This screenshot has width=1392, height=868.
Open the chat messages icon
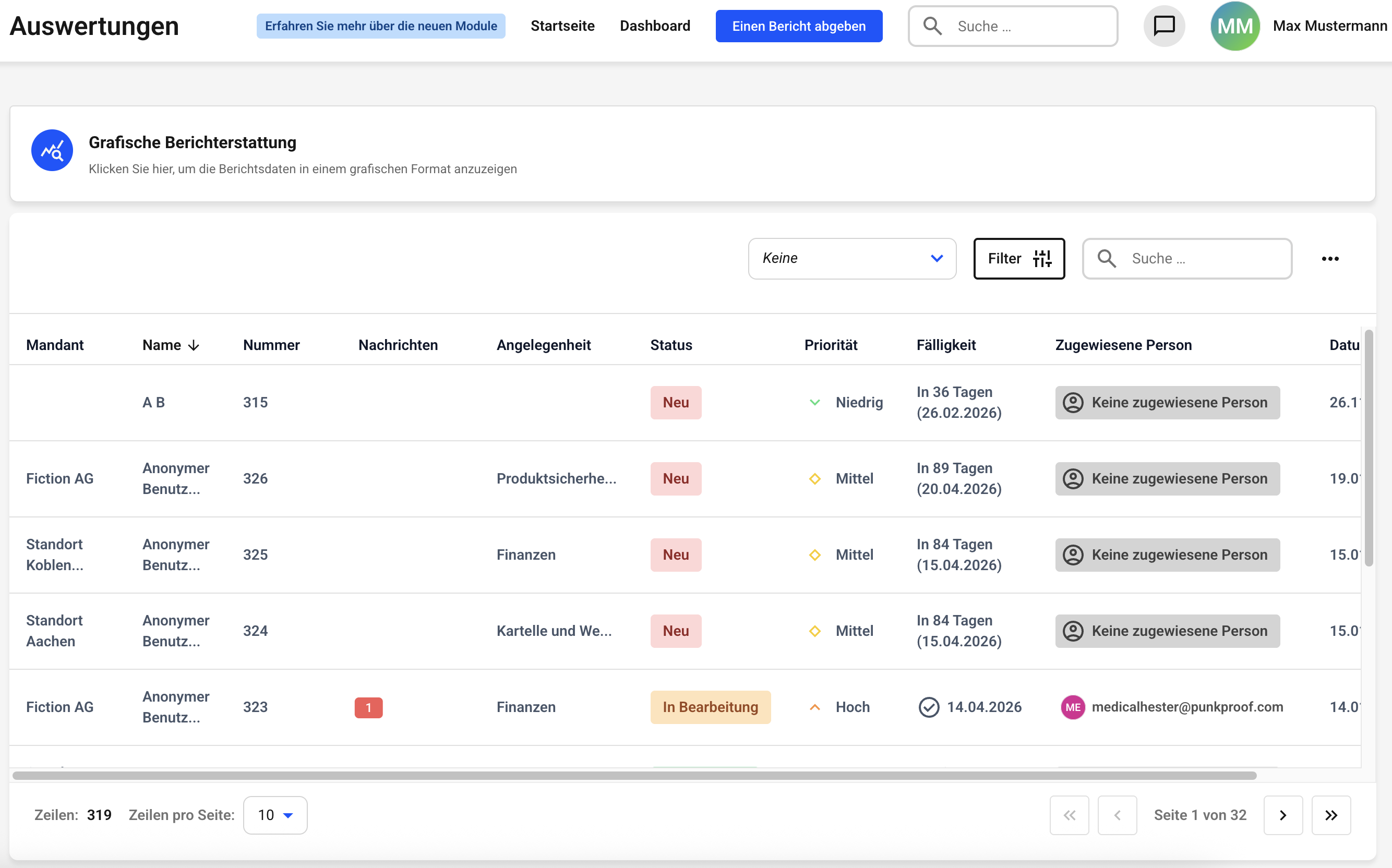[x=1163, y=26]
